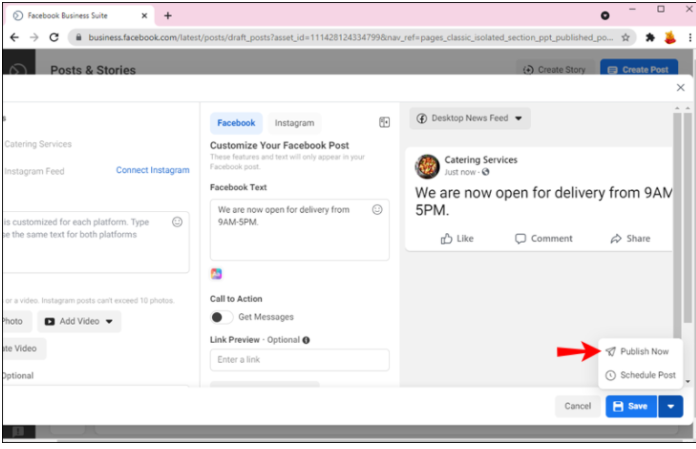
Task: Click the browser address bar
Action: coord(351,37)
